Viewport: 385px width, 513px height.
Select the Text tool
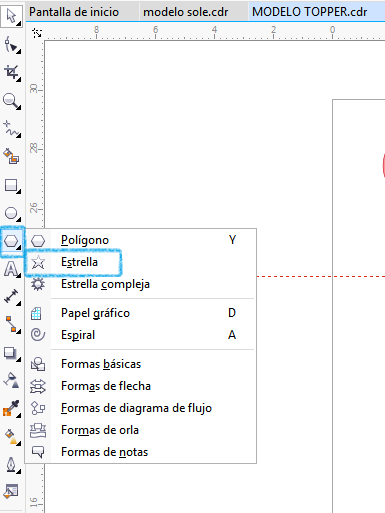(12, 269)
